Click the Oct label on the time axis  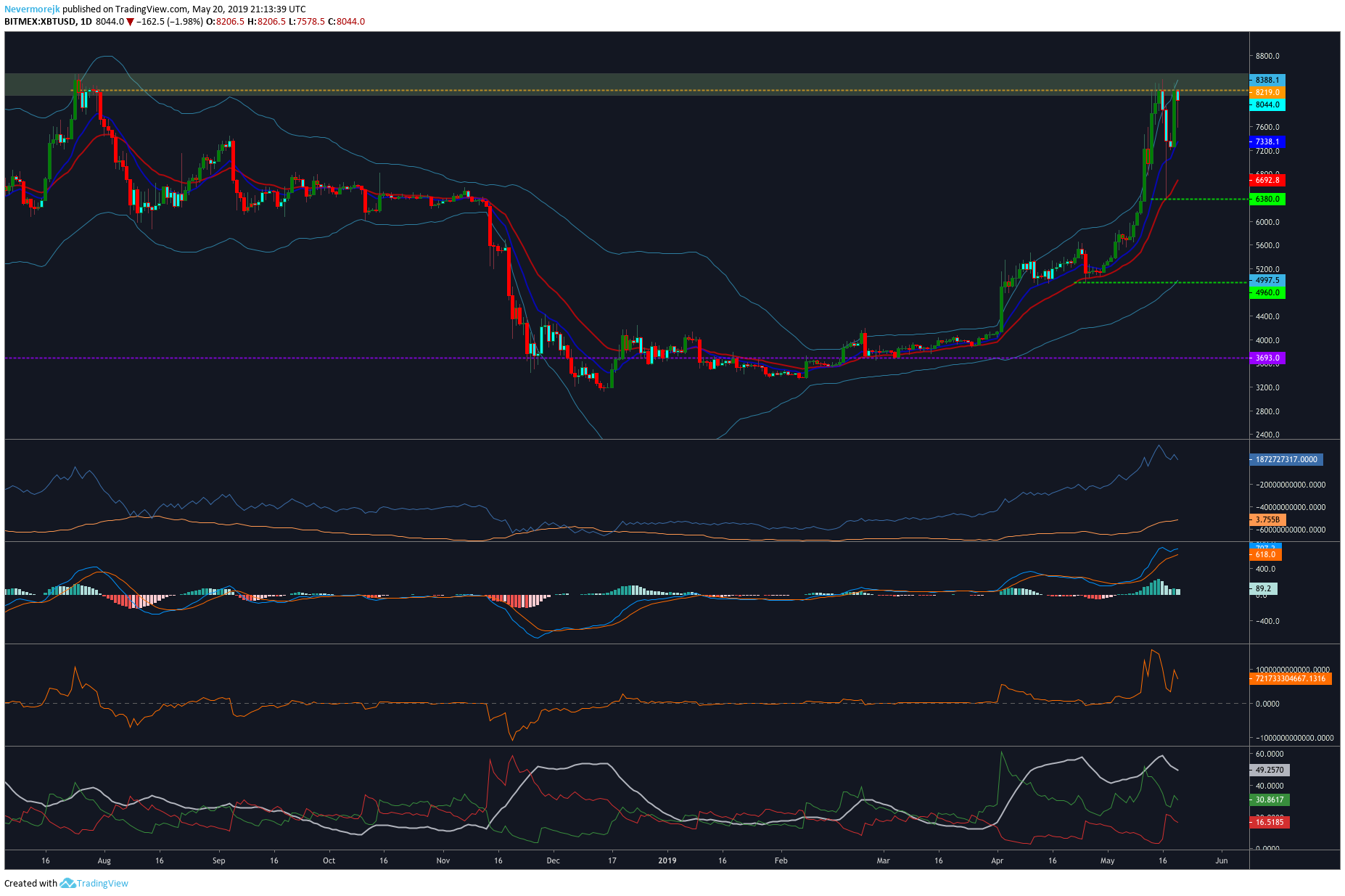329,860
